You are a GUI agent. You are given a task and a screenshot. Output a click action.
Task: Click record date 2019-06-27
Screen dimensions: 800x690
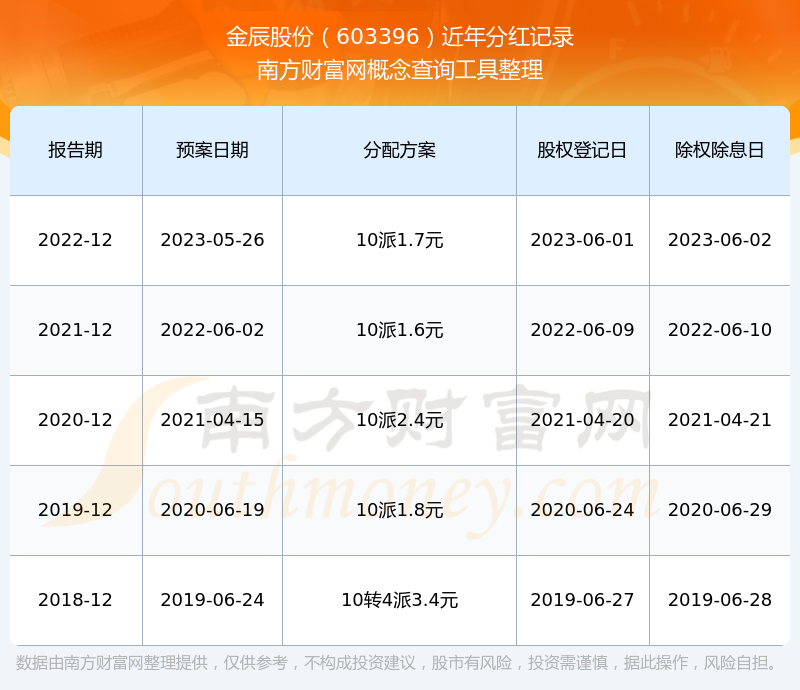582,599
